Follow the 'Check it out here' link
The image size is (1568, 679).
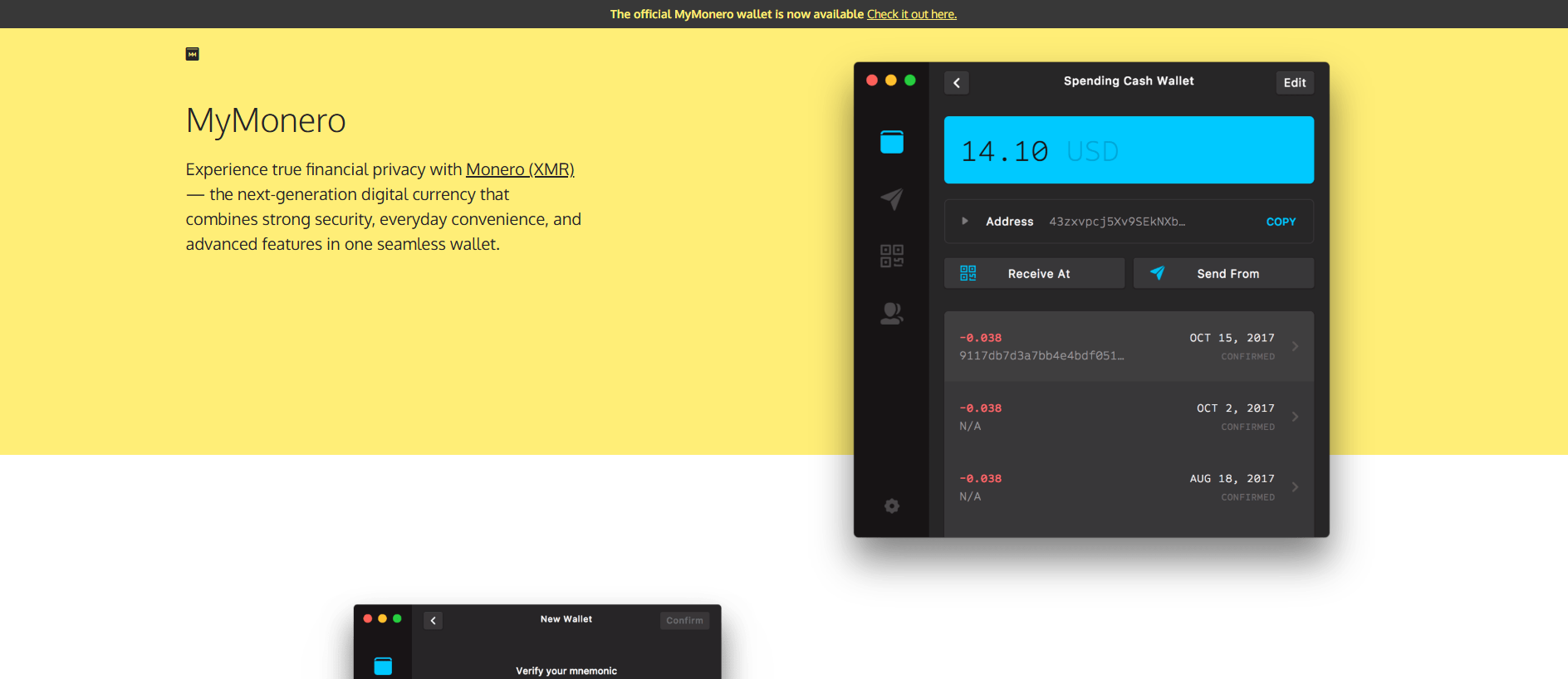coord(912,14)
